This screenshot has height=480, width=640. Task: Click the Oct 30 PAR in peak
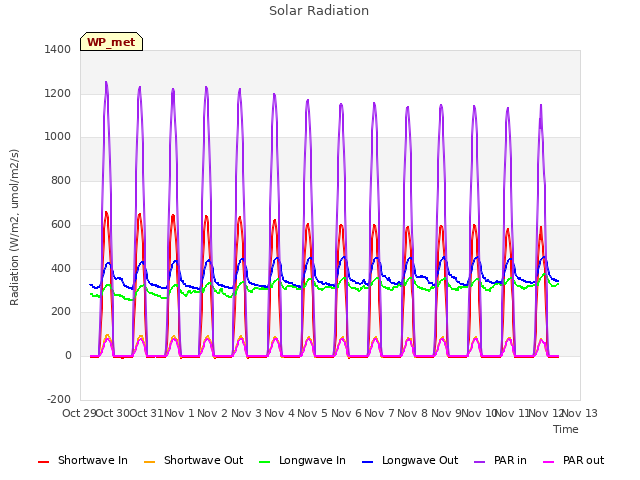(106, 83)
